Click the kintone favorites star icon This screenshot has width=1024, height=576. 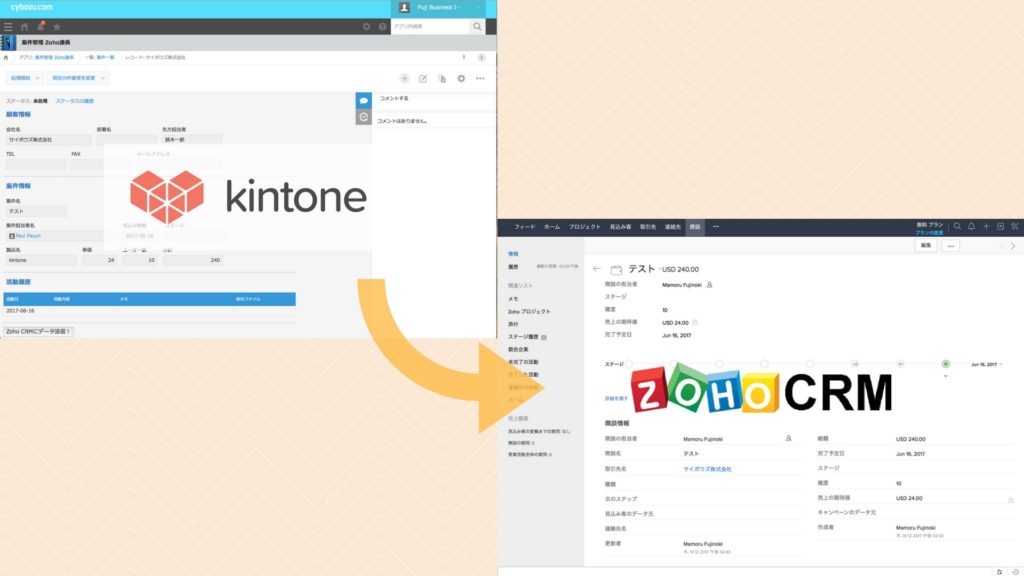tap(56, 26)
